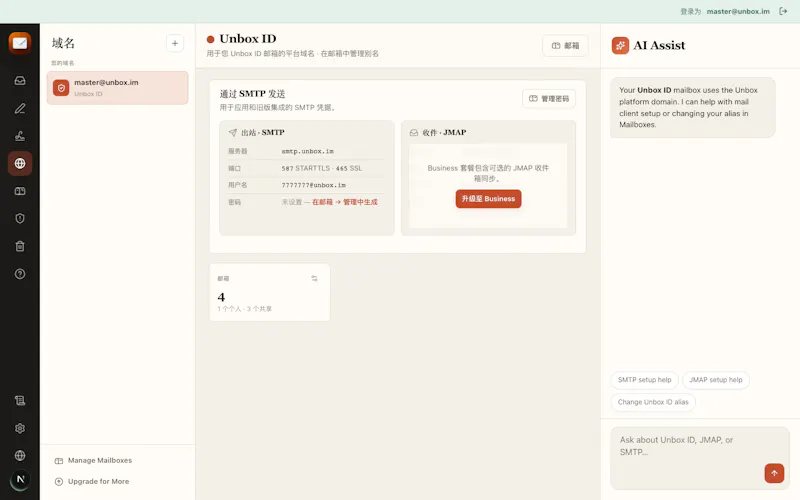Click the N avatar at sidebar bottom
This screenshot has width=800, height=500.
click(20, 479)
